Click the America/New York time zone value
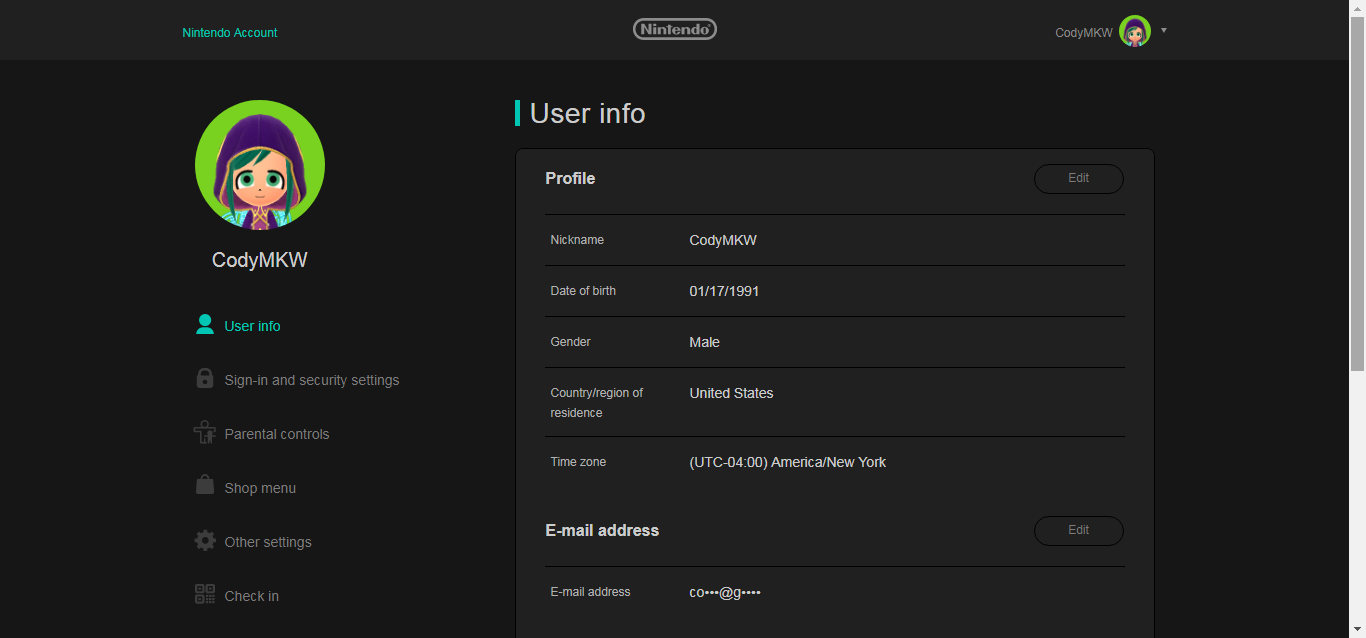This screenshot has width=1366, height=638. click(x=788, y=462)
